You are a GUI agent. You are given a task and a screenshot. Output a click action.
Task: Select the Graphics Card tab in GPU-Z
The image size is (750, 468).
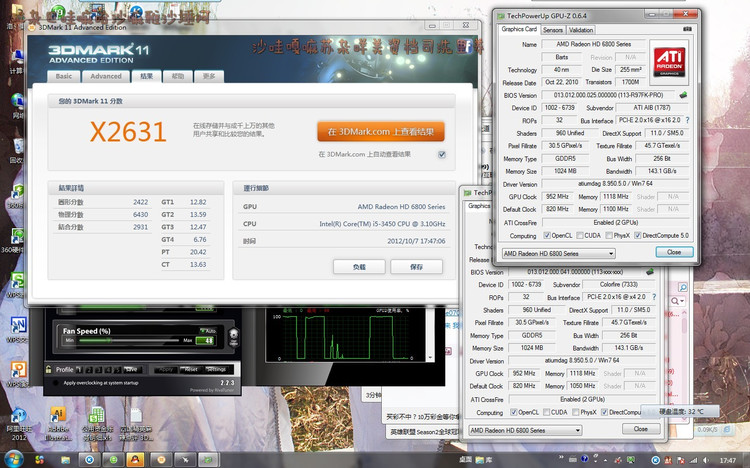click(x=519, y=29)
